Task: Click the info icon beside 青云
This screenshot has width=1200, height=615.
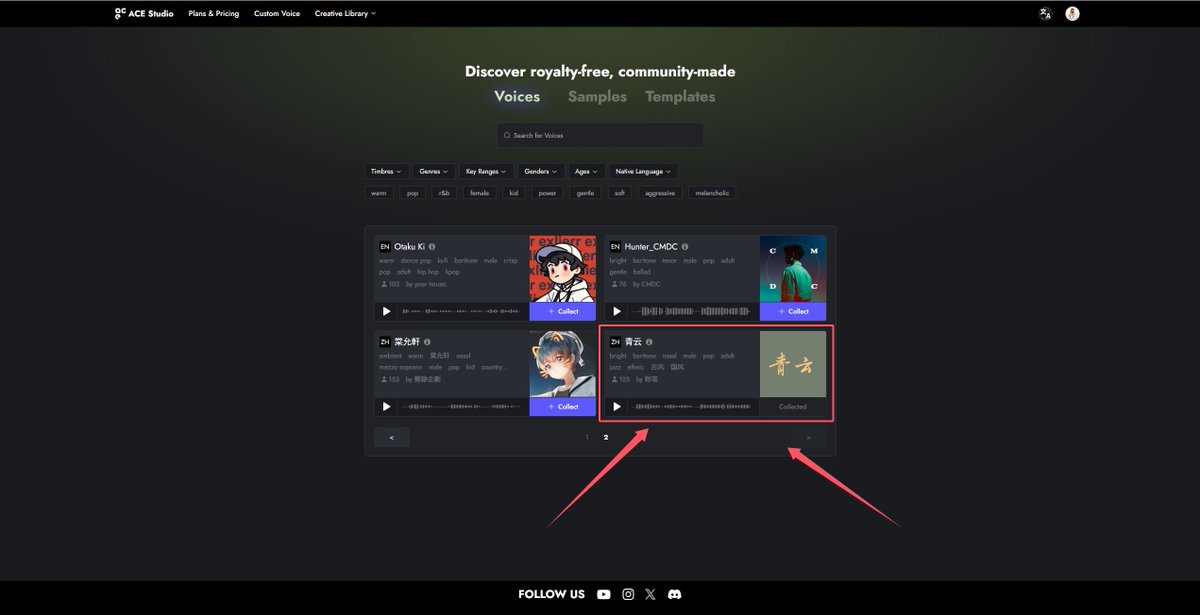Action: (649, 342)
